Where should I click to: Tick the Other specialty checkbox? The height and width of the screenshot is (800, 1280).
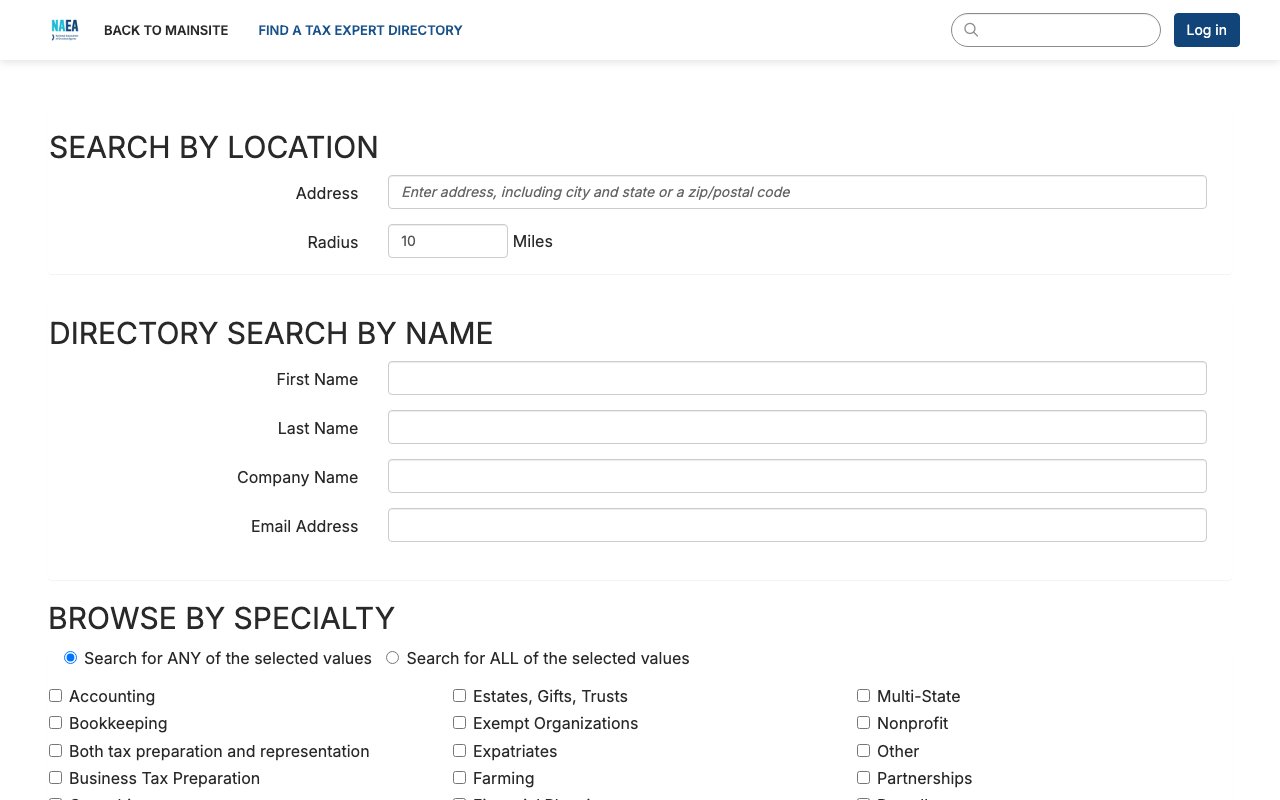[863, 750]
